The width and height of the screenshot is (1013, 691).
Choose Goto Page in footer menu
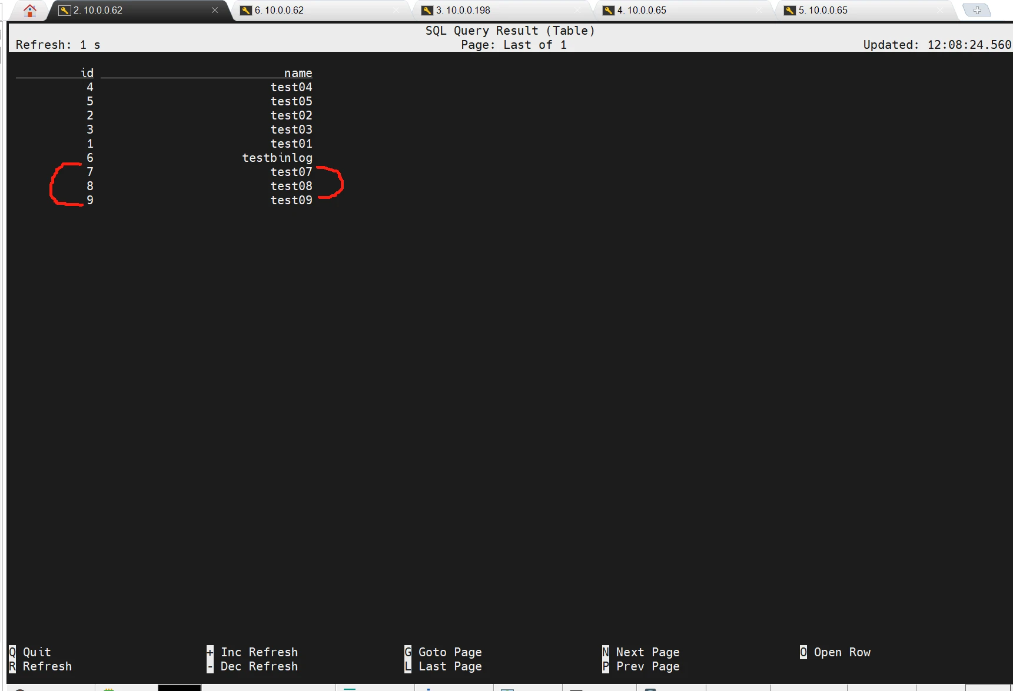pos(449,652)
